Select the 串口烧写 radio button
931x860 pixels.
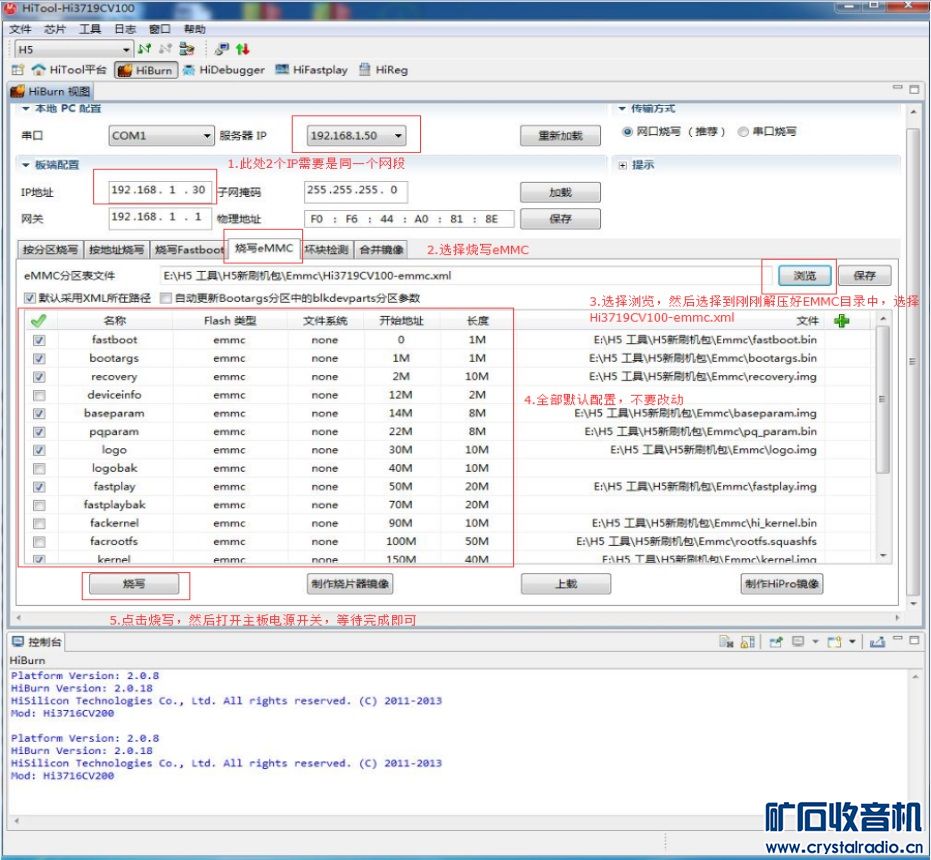coord(743,132)
